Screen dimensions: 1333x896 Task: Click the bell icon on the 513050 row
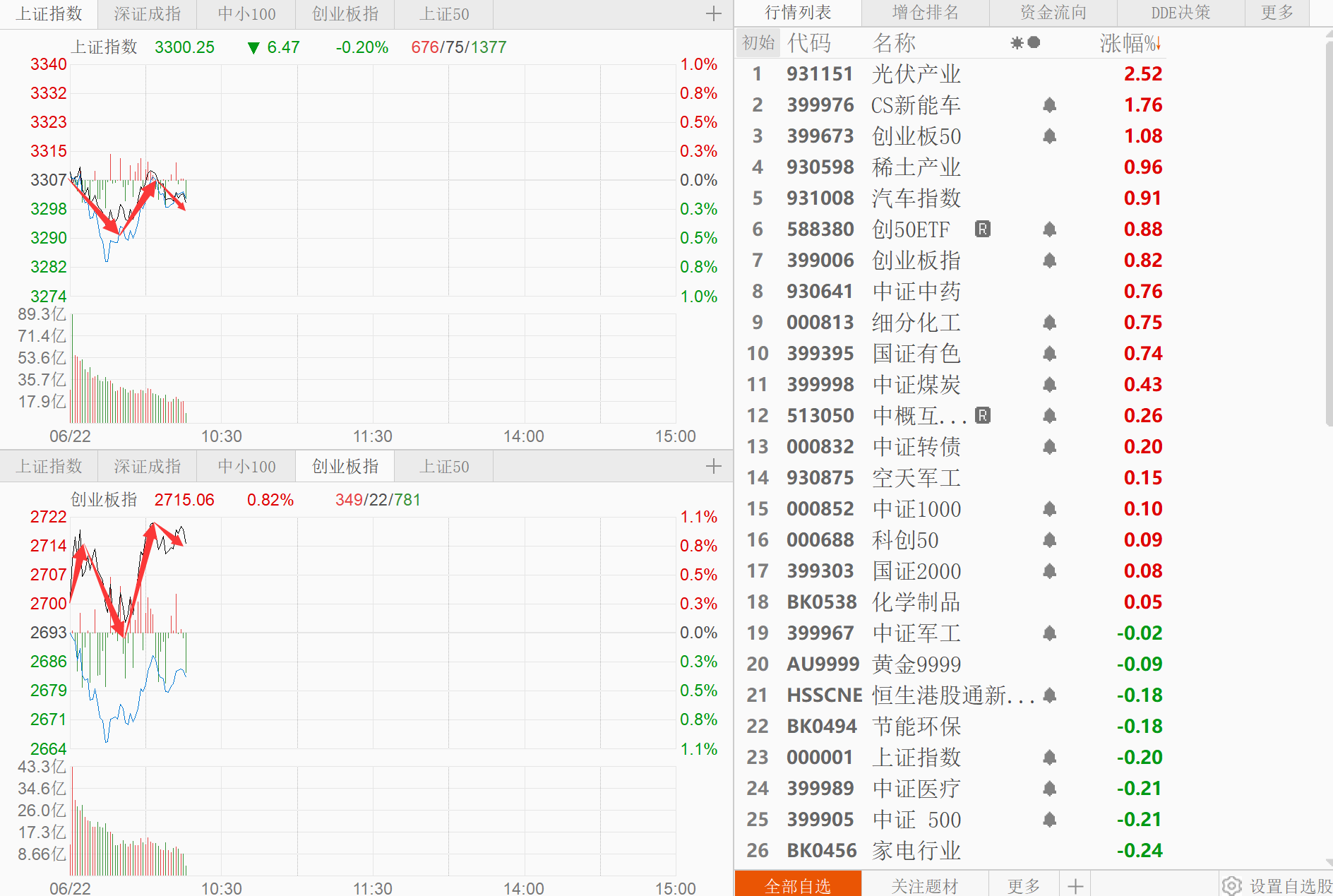pos(1050,416)
